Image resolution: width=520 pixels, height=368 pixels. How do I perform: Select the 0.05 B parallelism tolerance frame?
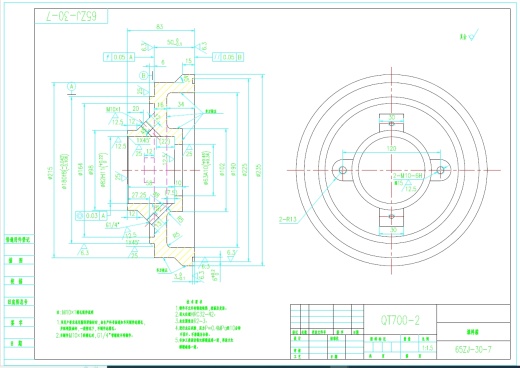pos(228,57)
